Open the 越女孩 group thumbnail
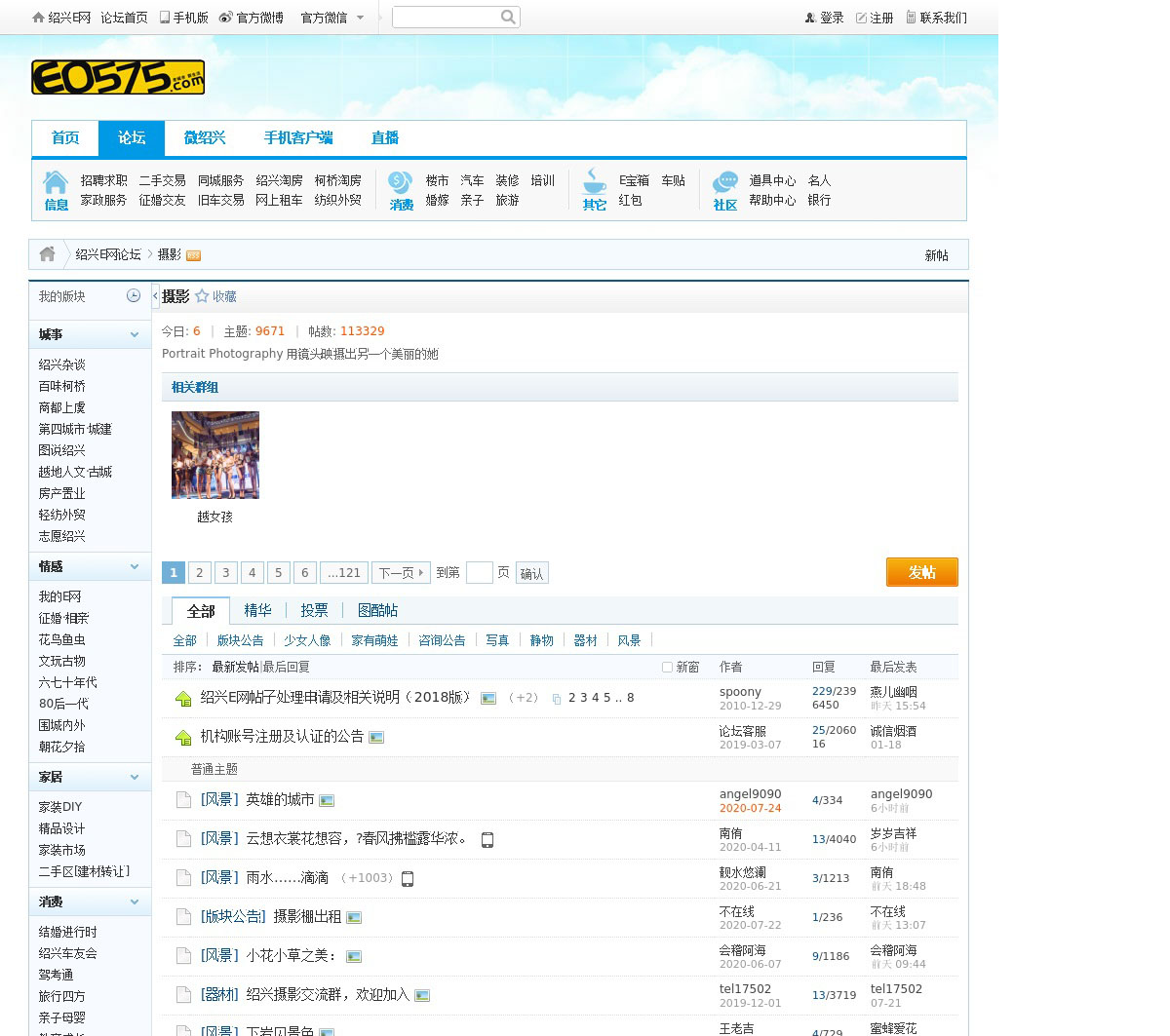The width and height of the screenshot is (1170, 1036). point(215,455)
